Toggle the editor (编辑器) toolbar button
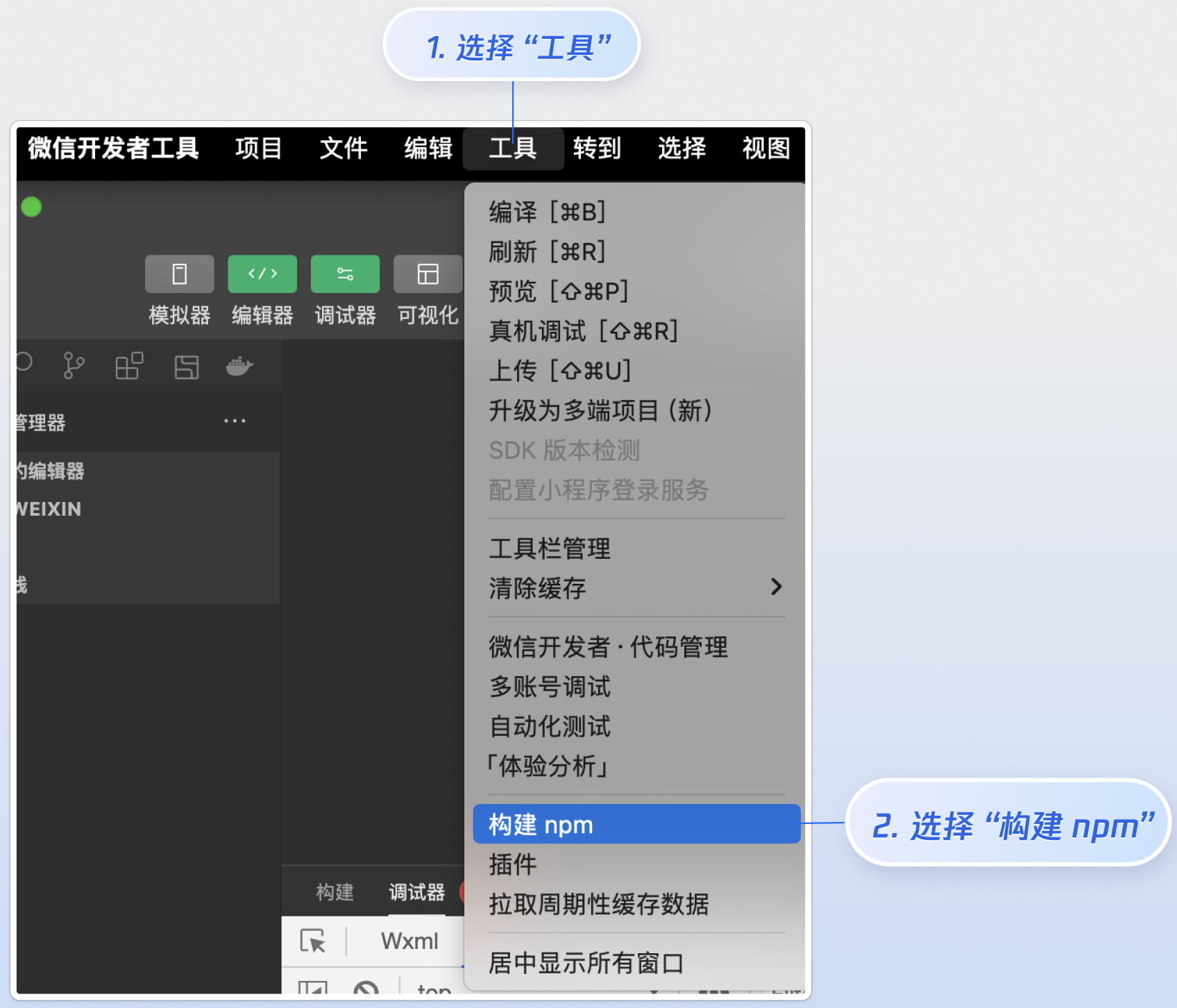Image resolution: width=1177 pixels, height=1008 pixels. pyautogui.click(x=262, y=274)
